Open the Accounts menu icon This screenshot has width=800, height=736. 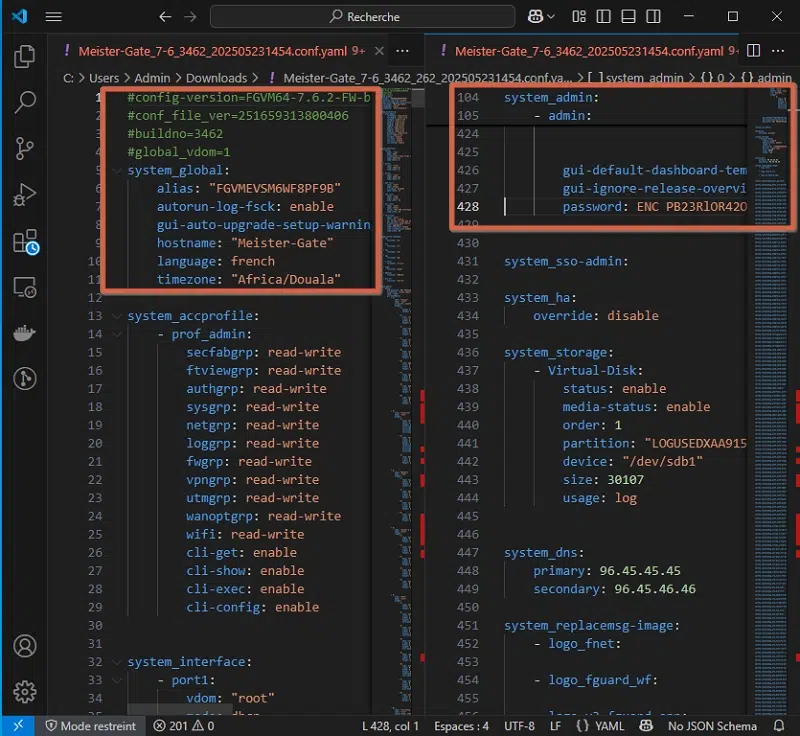[25, 646]
